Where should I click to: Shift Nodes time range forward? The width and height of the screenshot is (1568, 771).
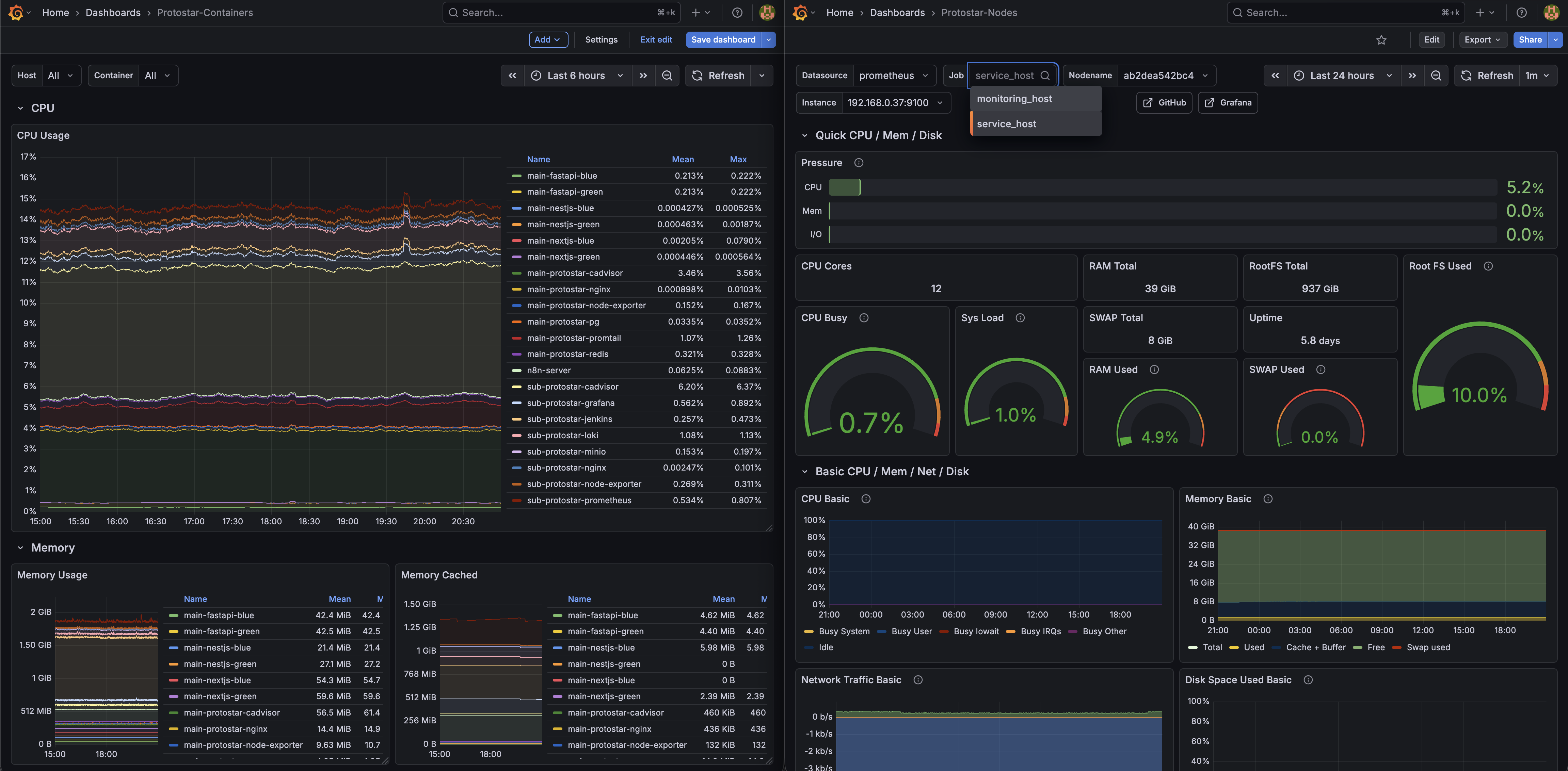[x=1412, y=76]
